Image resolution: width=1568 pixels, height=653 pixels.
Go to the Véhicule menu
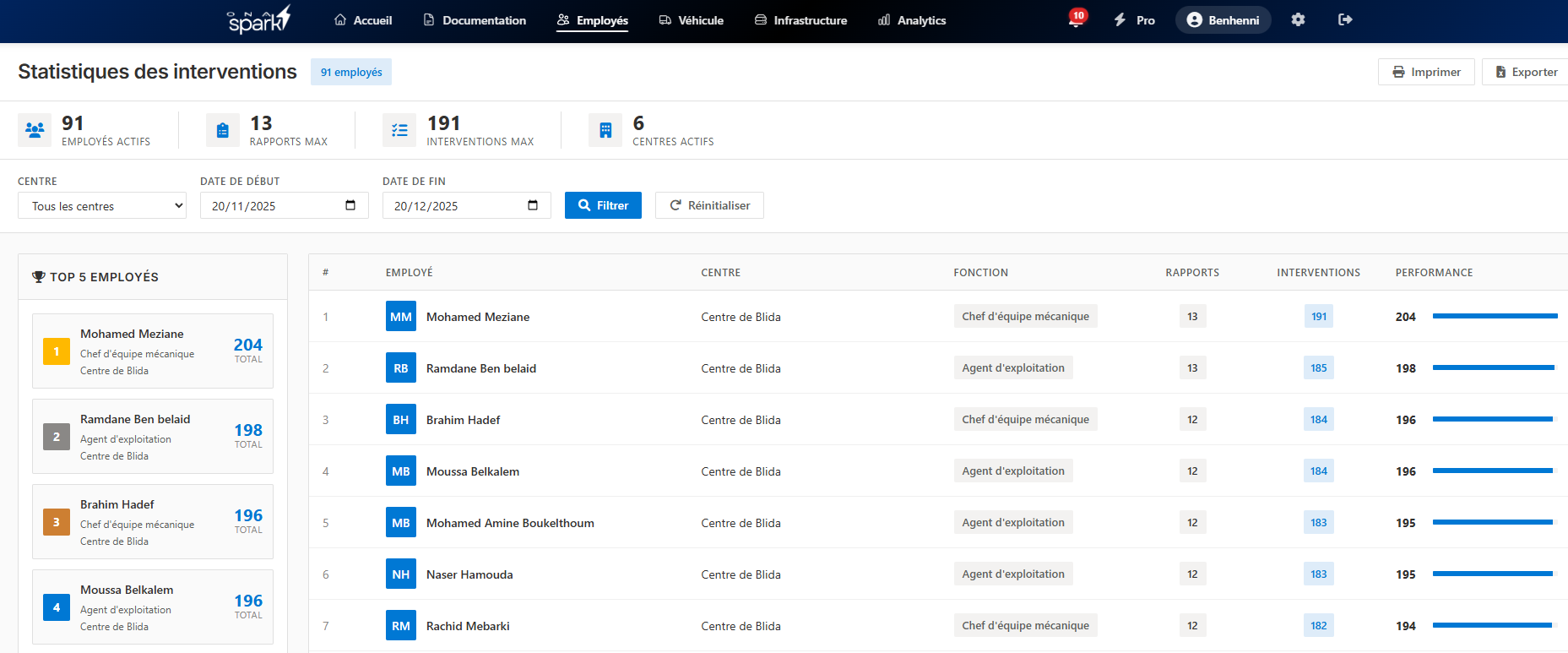692,20
